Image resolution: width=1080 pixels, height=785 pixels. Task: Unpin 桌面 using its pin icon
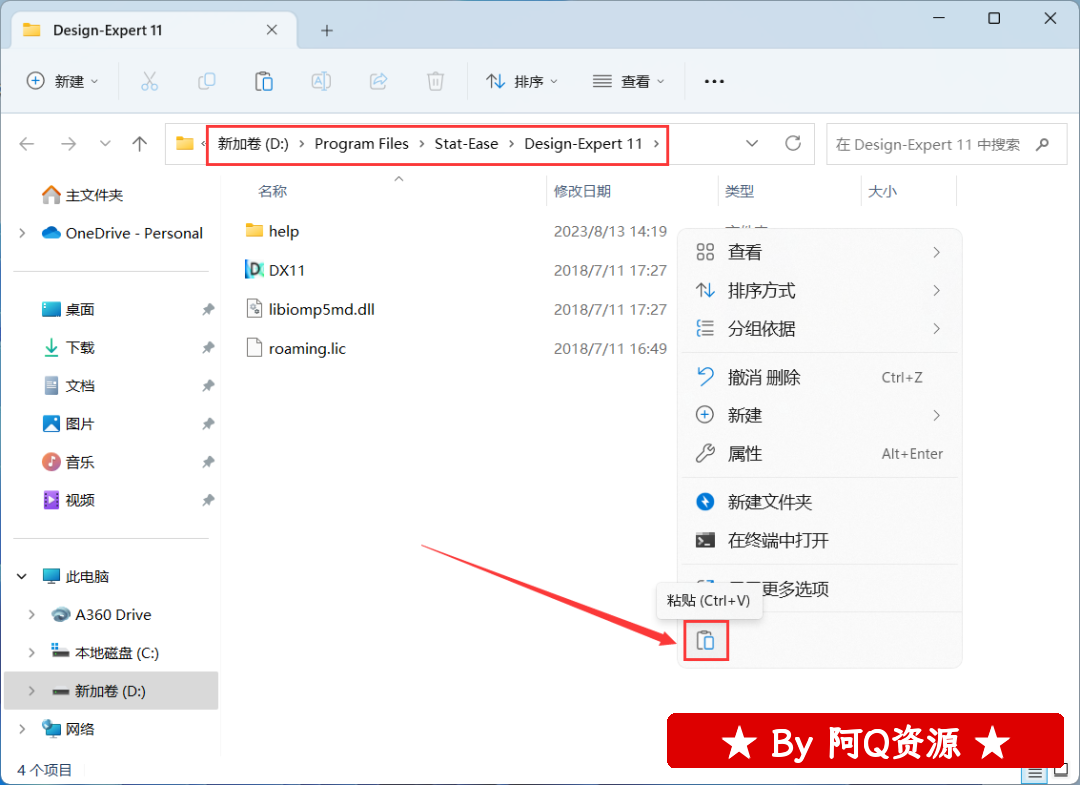[208, 309]
